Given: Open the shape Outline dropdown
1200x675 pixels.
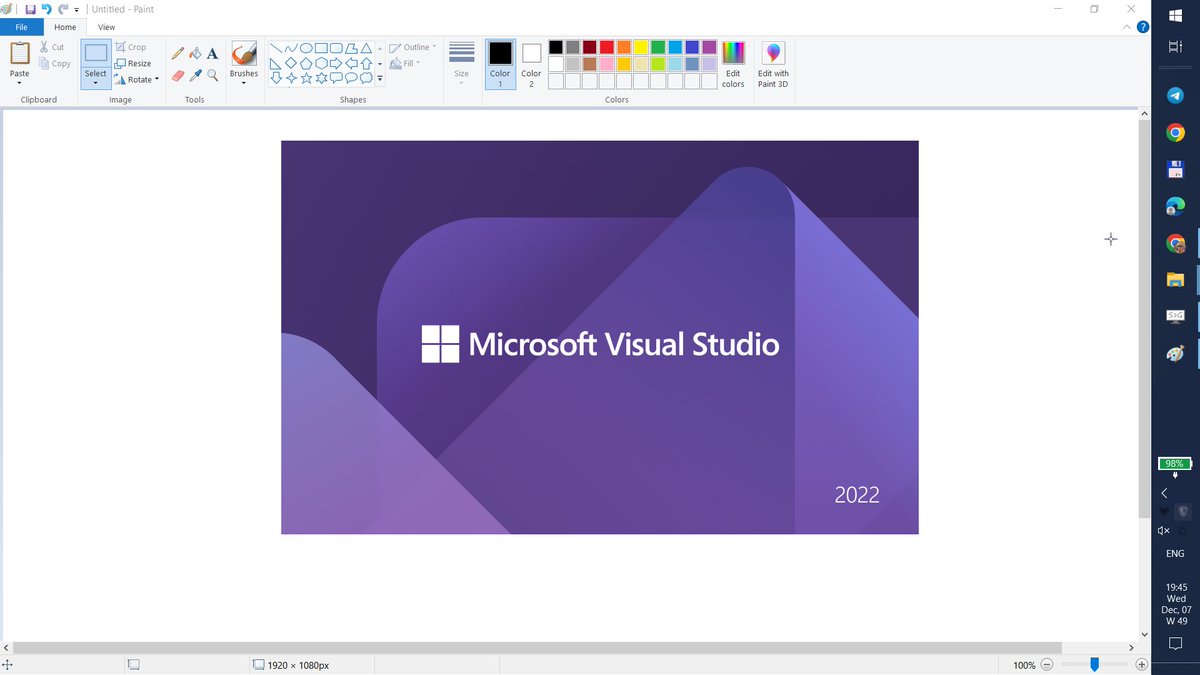Looking at the screenshot, I should pyautogui.click(x=412, y=47).
